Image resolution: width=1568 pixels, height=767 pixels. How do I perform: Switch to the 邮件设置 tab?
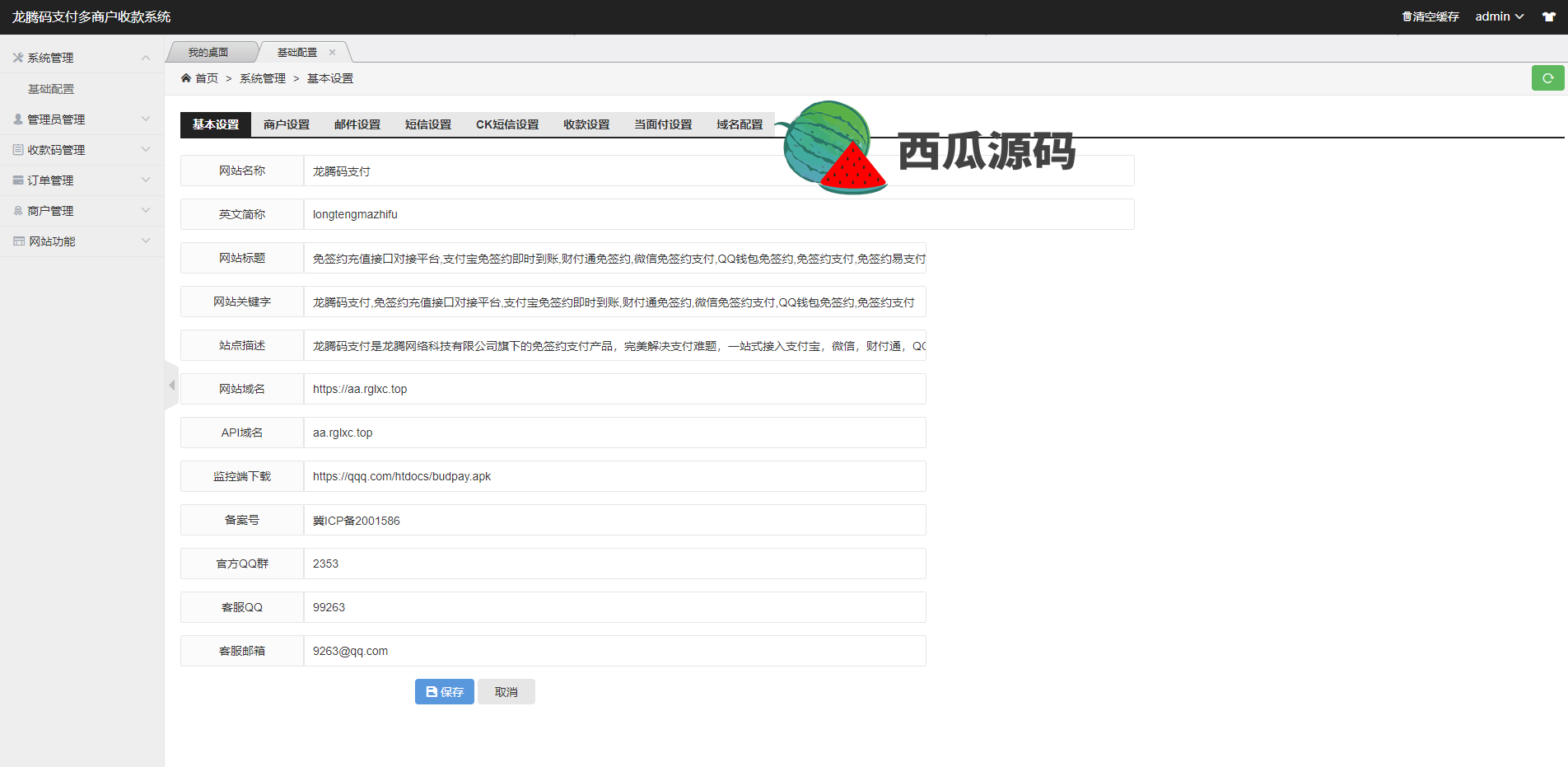pyautogui.click(x=357, y=124)
